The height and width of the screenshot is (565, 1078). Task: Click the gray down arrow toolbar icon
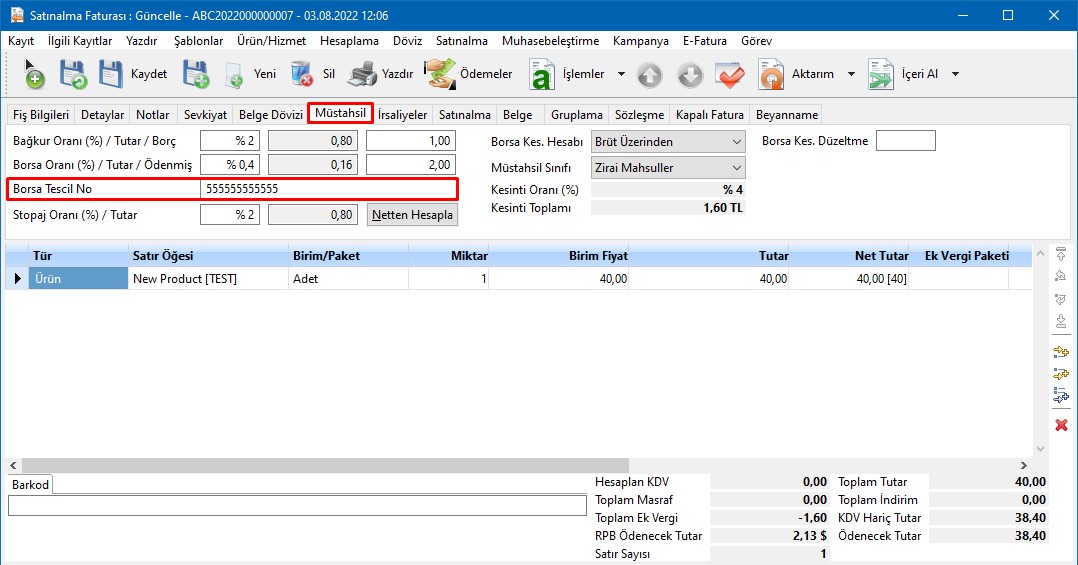click(690, 75)
